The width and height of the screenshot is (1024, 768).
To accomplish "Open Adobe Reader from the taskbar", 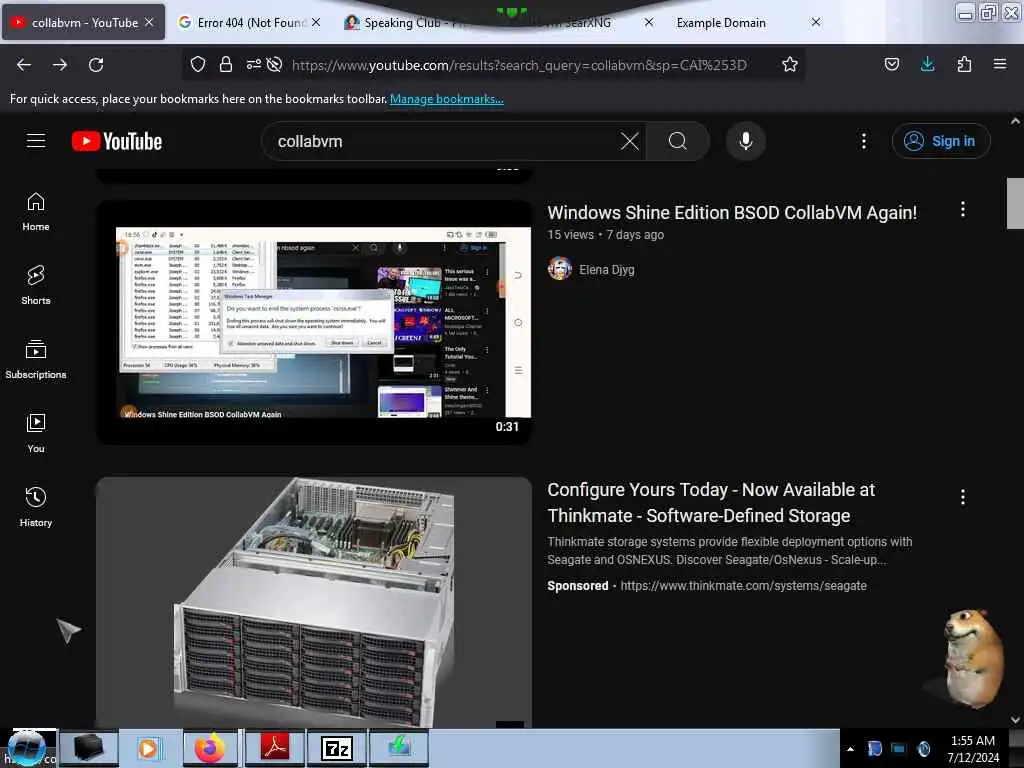I will [275, 748].
